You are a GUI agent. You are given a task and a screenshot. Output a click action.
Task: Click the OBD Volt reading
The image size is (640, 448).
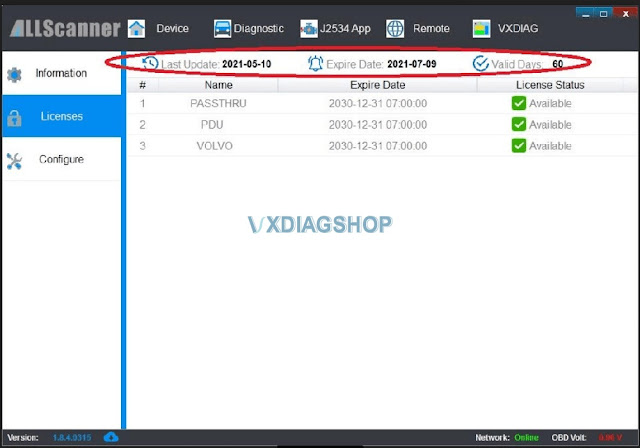pos(610,438)
